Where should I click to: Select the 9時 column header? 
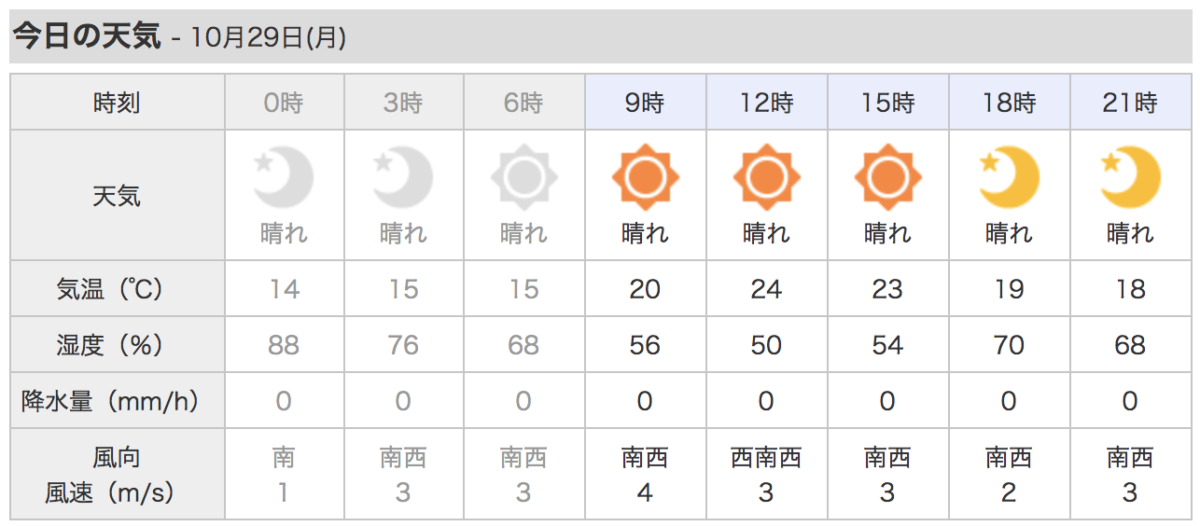645,102
